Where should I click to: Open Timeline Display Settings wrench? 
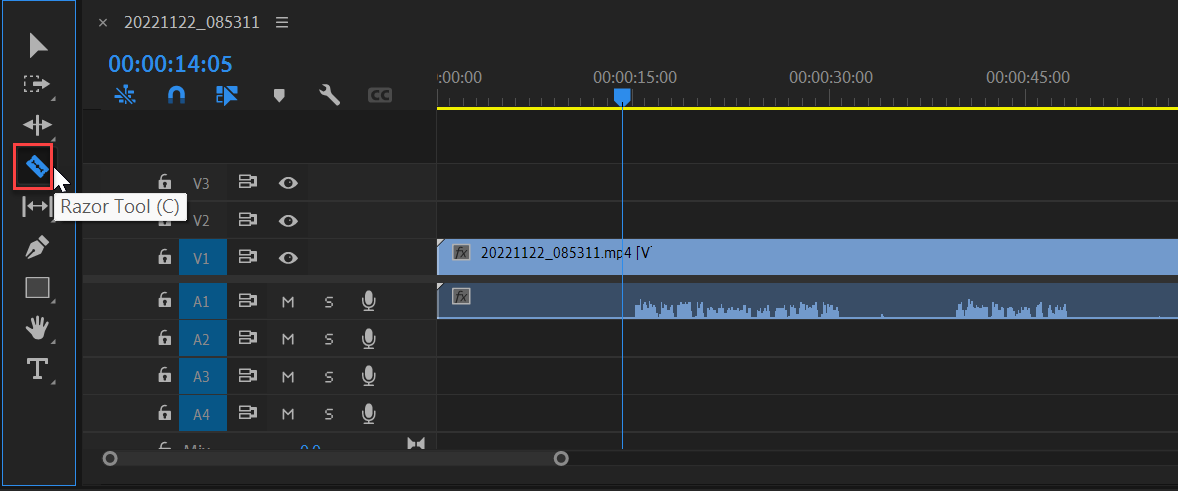click(329, 95)
